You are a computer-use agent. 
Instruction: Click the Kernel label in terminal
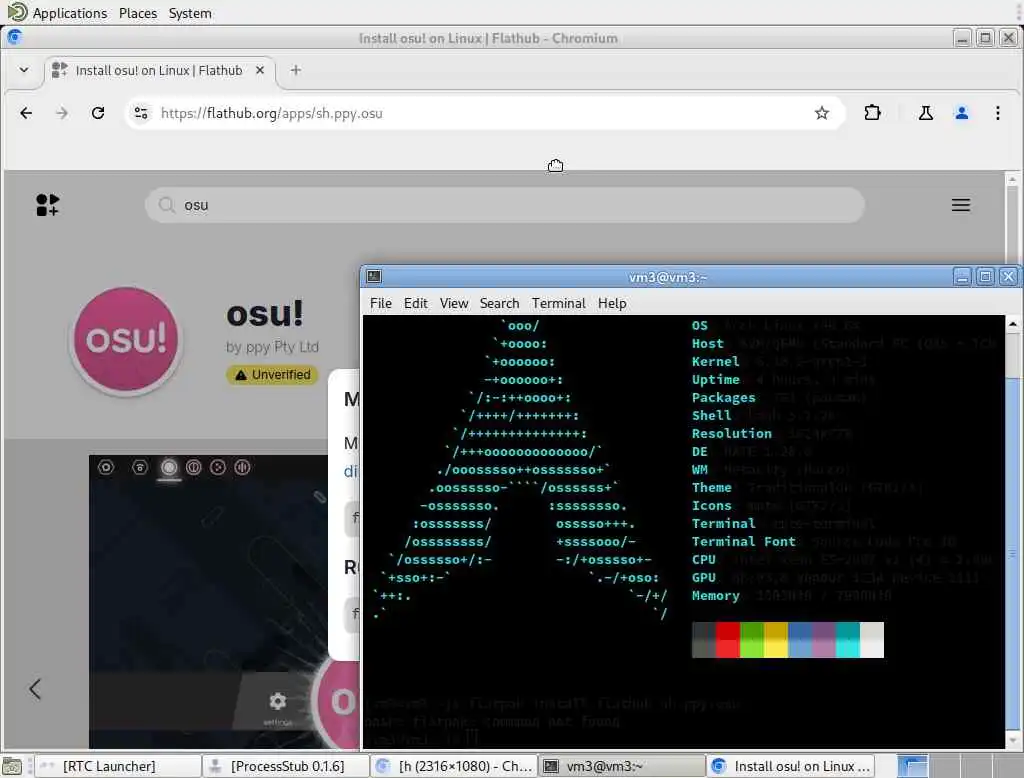(716, 362)
